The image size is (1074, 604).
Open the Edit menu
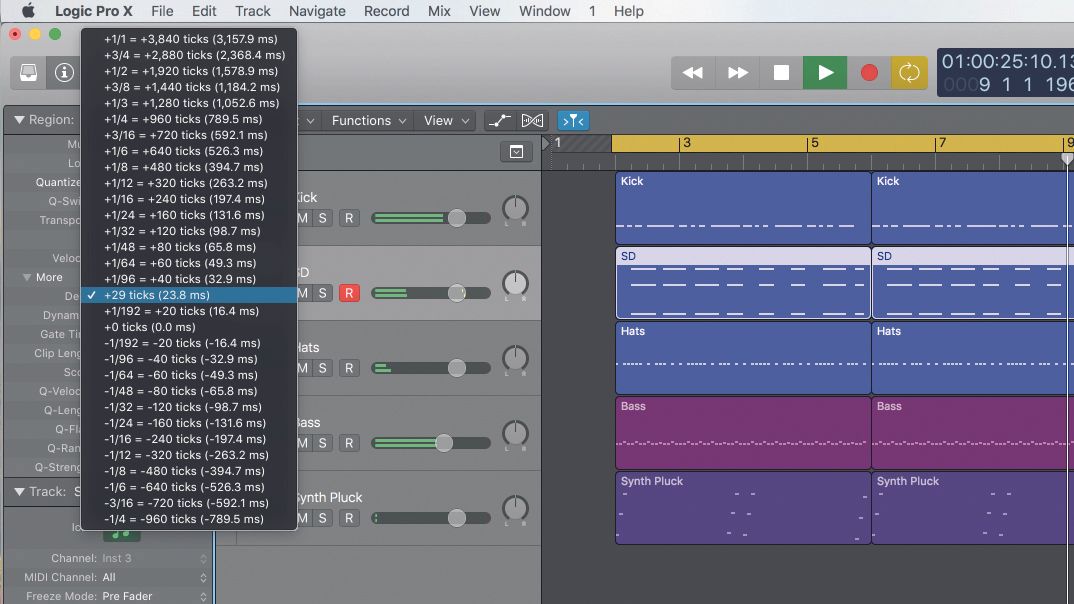click(204, 11)
